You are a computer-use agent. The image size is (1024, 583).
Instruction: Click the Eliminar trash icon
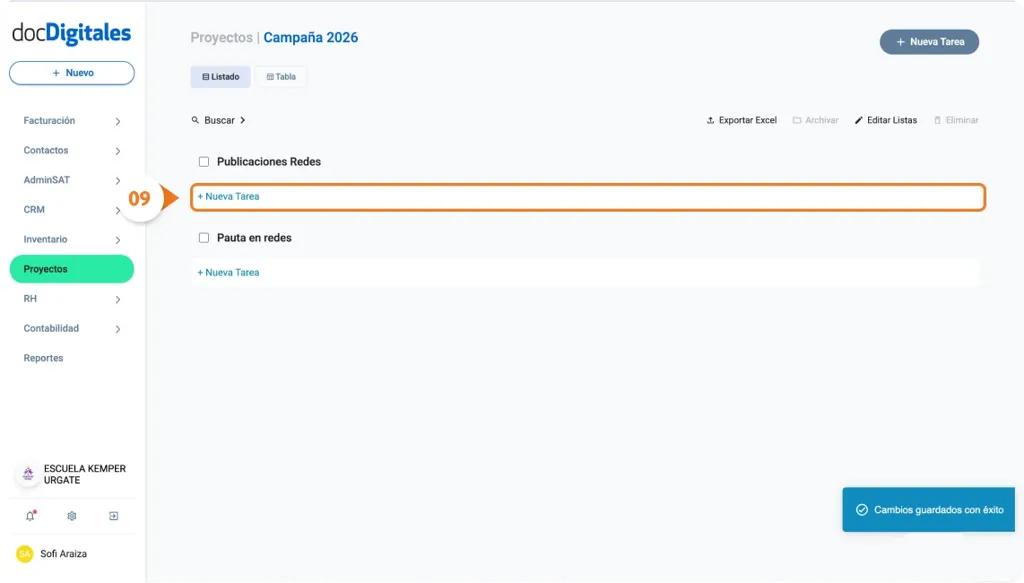coord(939,120)
